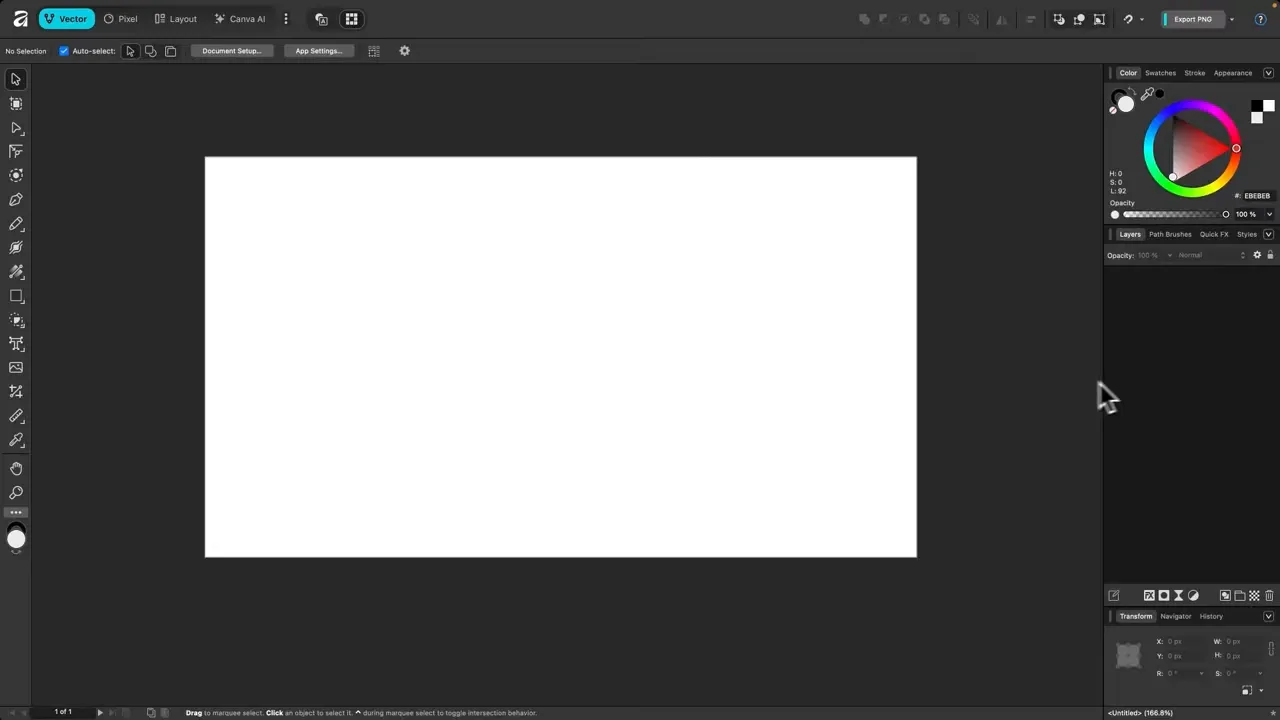The height and width of the screenshot is (720, 1280).
Task: Toggle the Auto-select checkbox
Action: click(x=64, y=51)
